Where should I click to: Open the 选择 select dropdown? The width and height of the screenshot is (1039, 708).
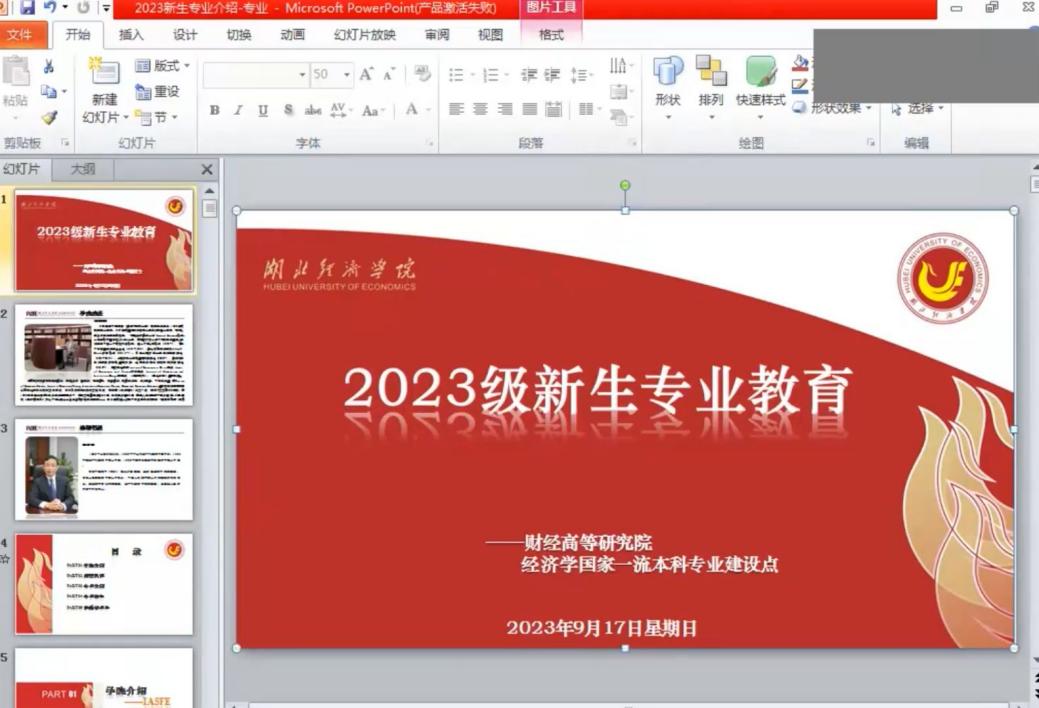point(917,108)
